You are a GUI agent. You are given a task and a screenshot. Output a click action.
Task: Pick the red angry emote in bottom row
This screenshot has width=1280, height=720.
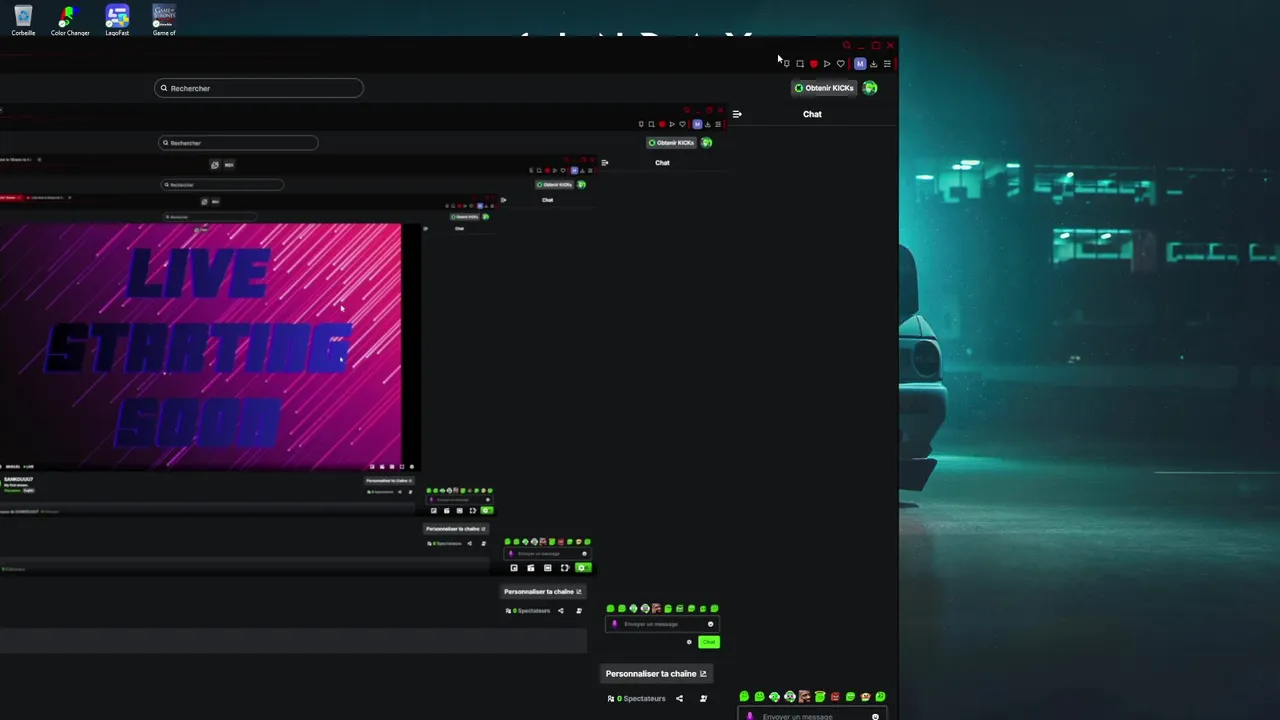point(835,697)
